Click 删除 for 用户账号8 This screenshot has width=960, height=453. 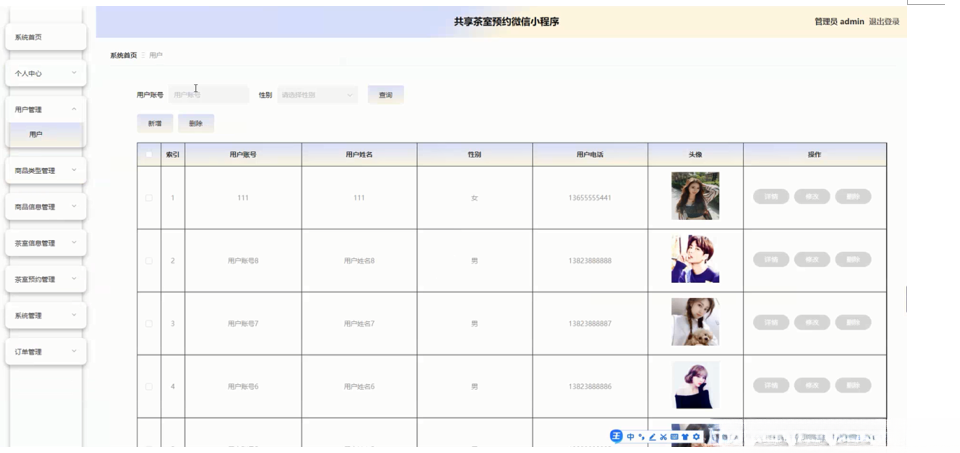click(x=853, y=260)
